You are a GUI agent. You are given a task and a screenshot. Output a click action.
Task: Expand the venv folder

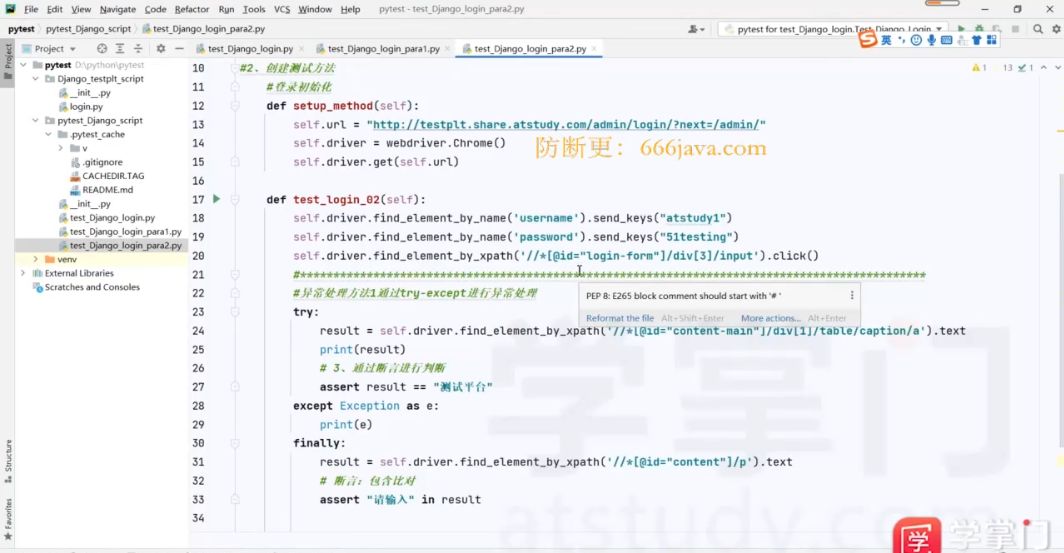(35, 259)
